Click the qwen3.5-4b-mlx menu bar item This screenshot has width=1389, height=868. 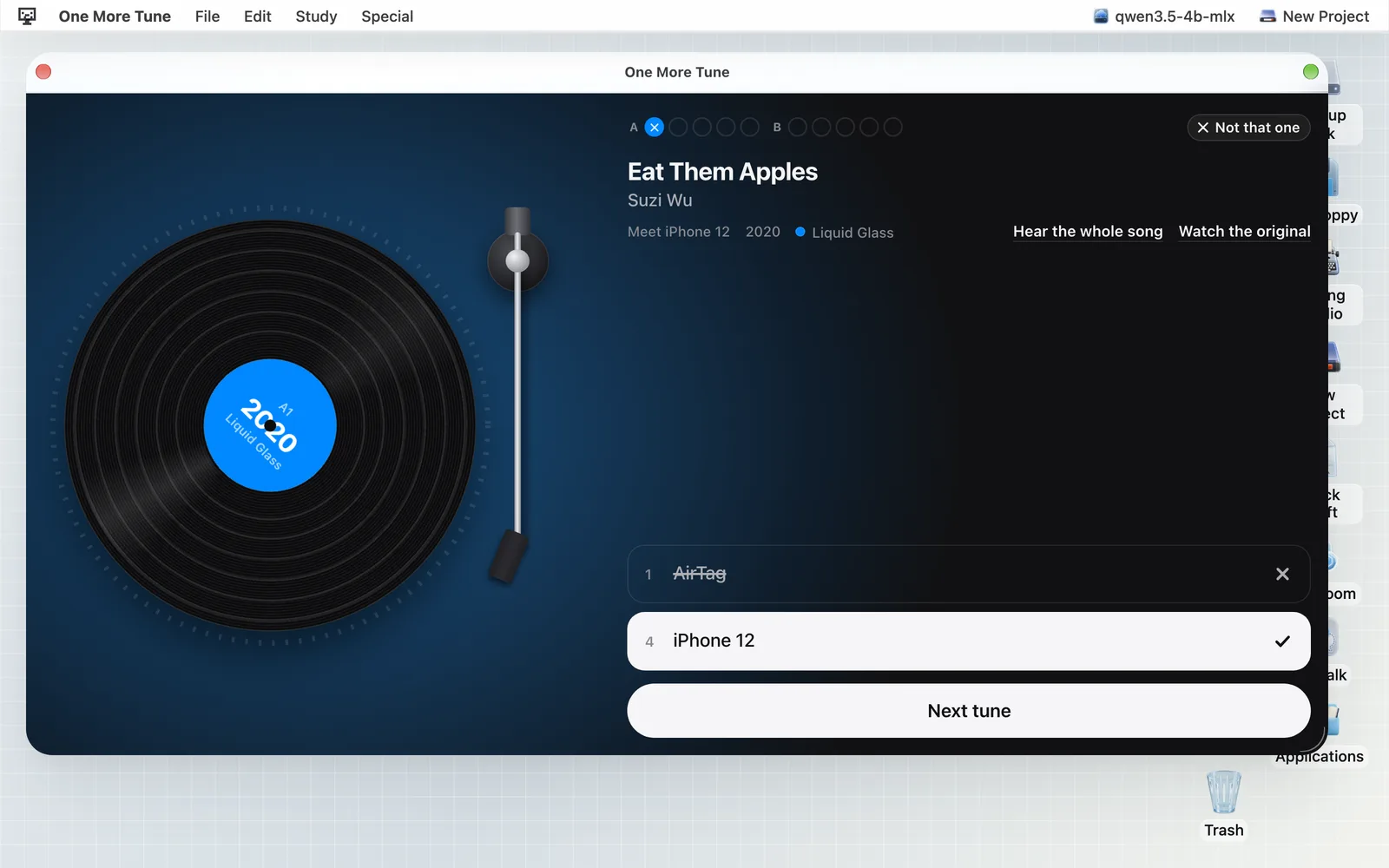1163,16
